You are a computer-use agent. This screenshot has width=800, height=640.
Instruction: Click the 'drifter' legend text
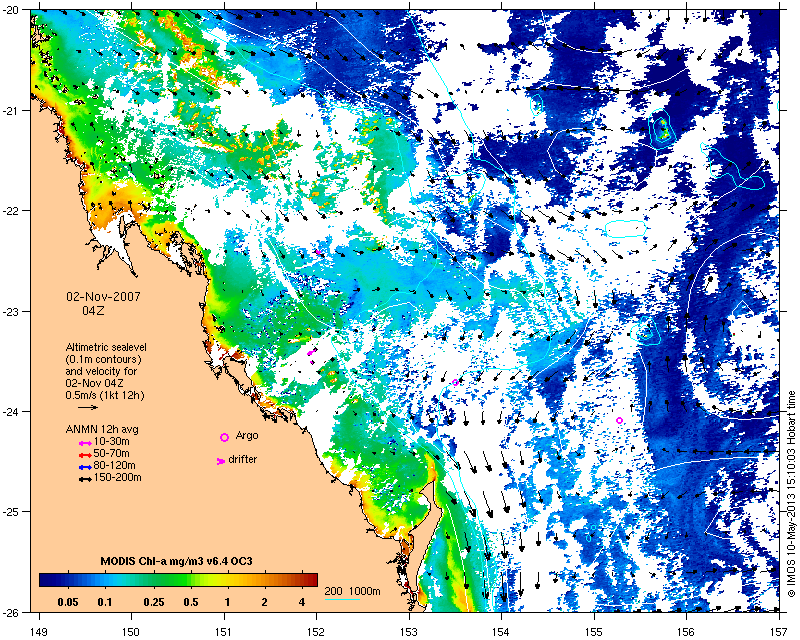click(243, 459)
